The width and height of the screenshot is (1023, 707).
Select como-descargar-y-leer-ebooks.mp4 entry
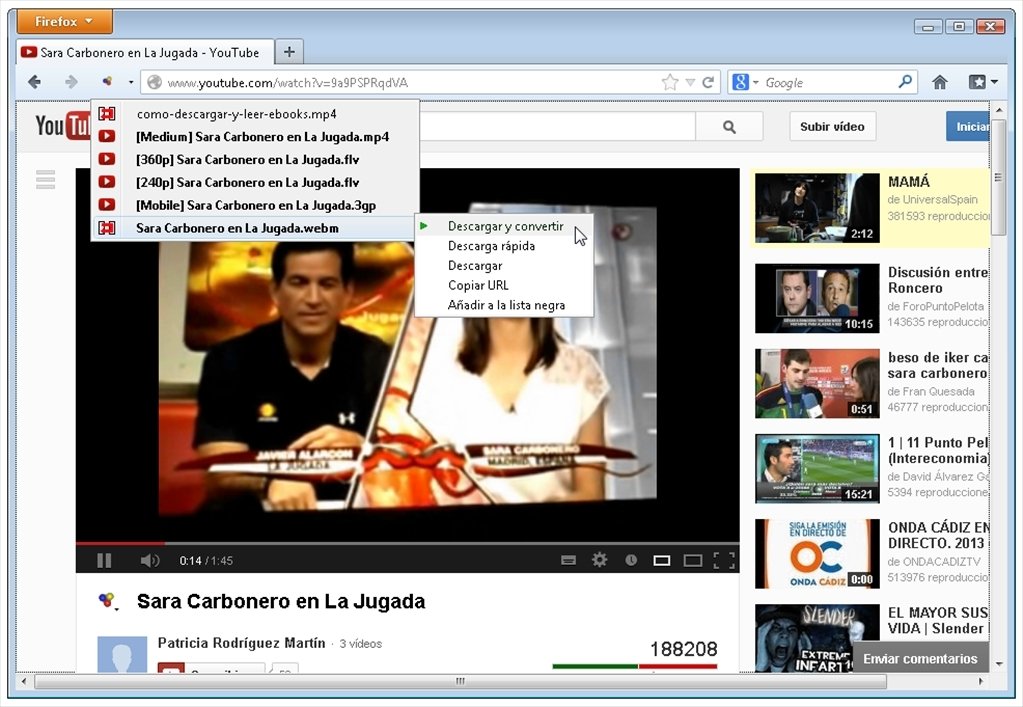pyautogui.click(x=254, y=113)
